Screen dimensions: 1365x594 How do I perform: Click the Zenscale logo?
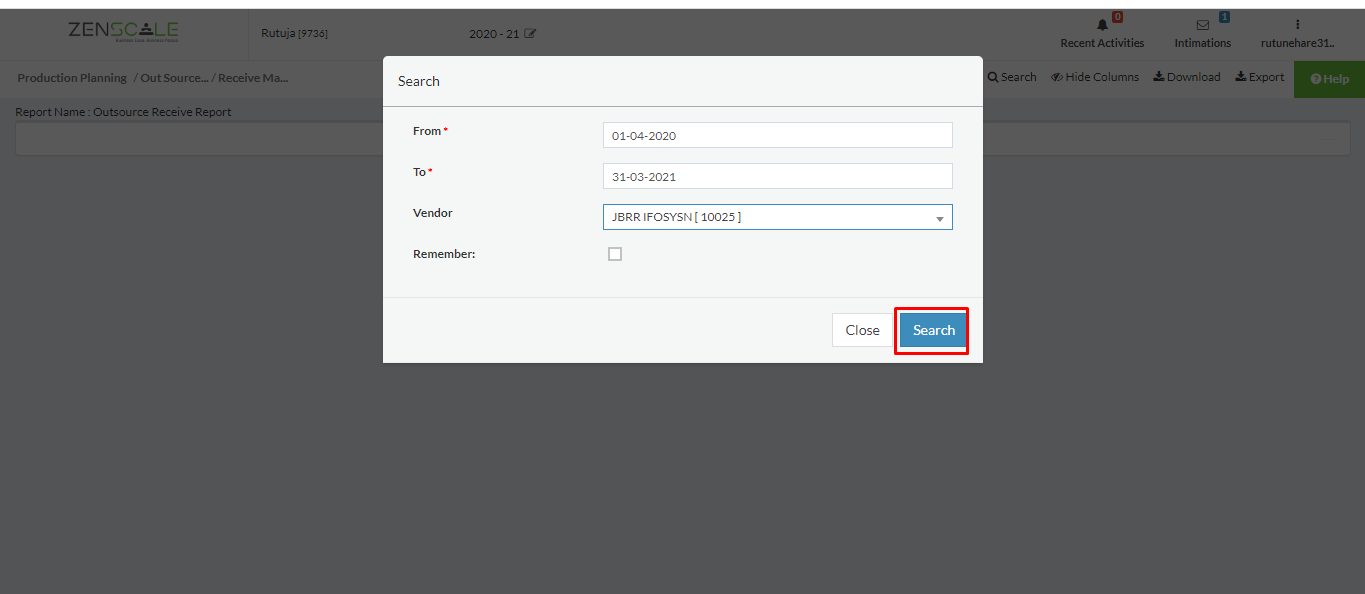(x=124, y=32)
